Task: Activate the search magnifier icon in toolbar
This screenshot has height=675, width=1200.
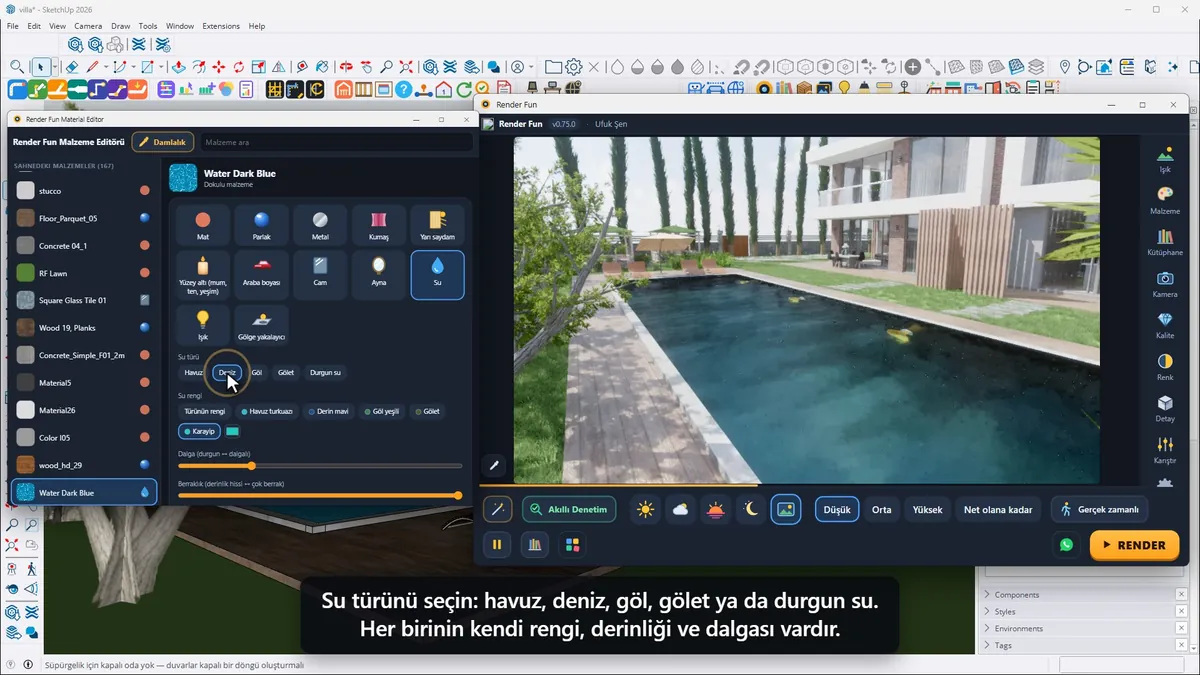Action: 17,67
